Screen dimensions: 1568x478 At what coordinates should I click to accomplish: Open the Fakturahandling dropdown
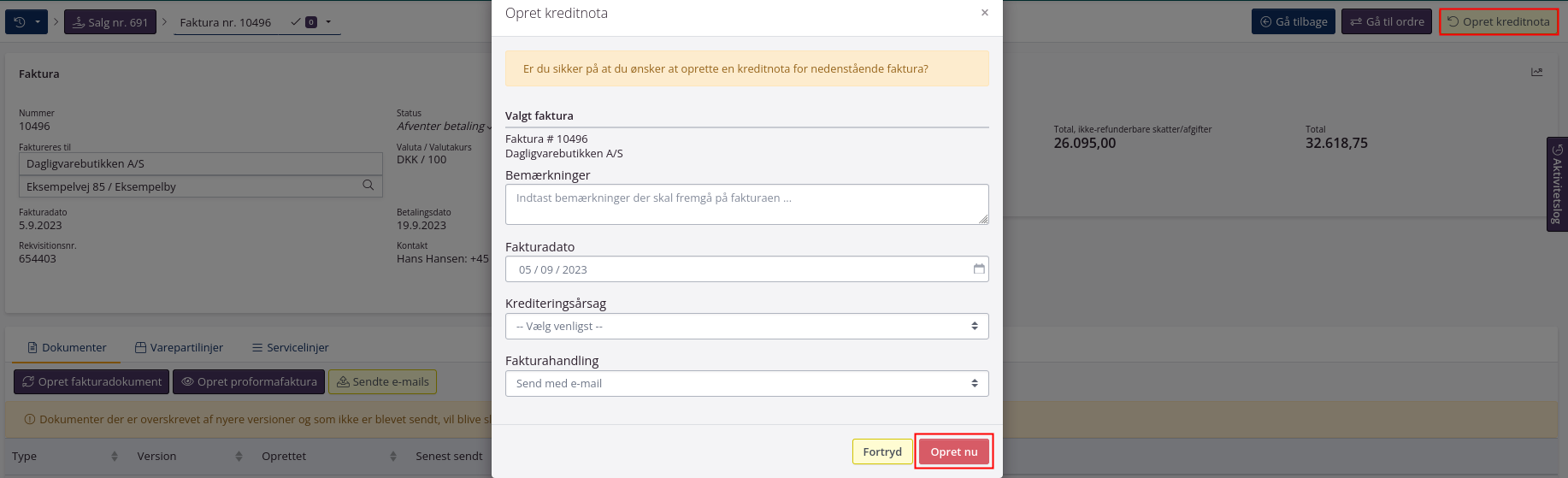pos(746,384)
